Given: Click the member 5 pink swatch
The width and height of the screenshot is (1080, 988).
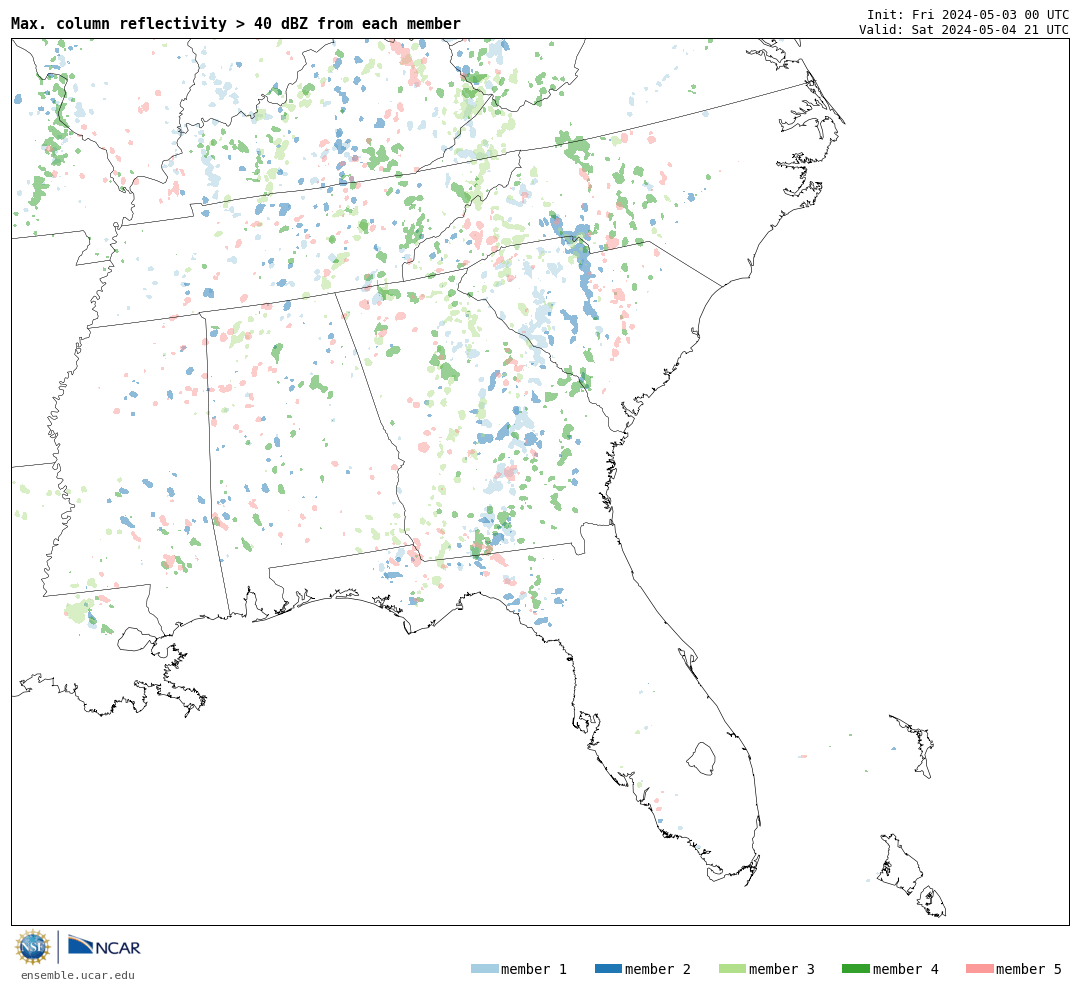Looking at the screenshot, I should (x=980, y=968).
